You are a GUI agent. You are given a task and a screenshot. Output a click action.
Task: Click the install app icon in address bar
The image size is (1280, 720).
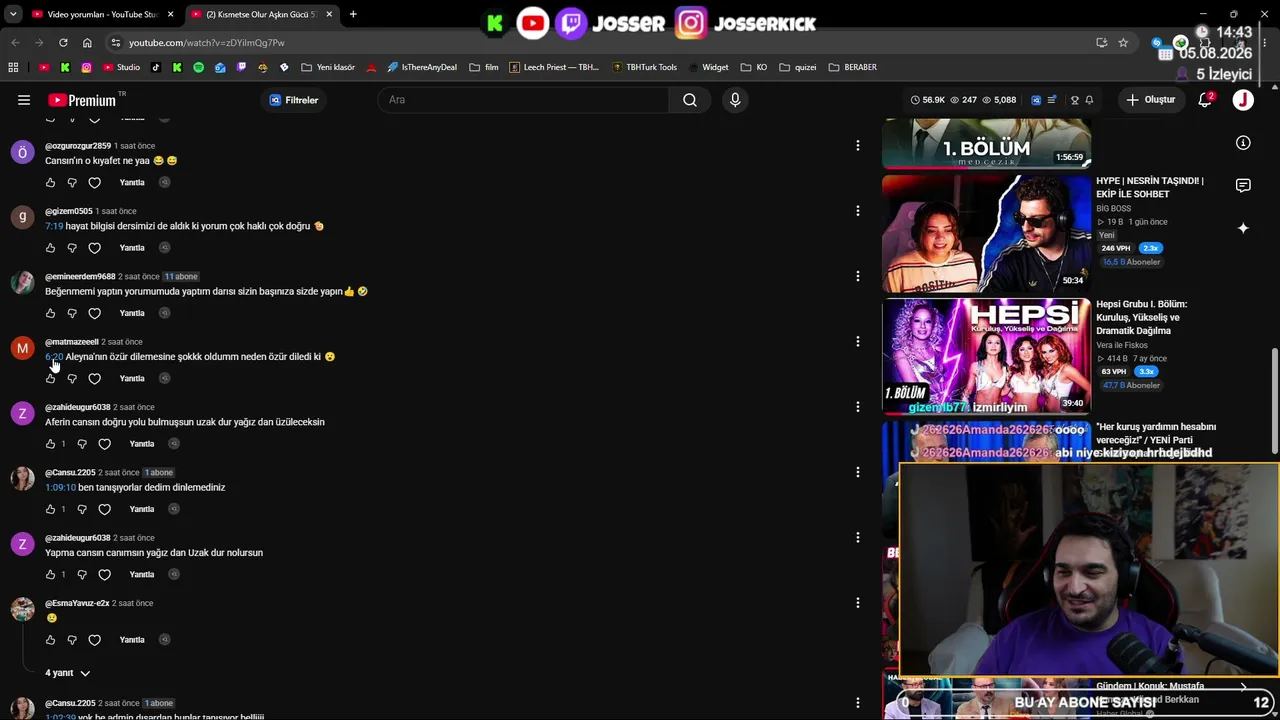click(x=1101, y=43)
